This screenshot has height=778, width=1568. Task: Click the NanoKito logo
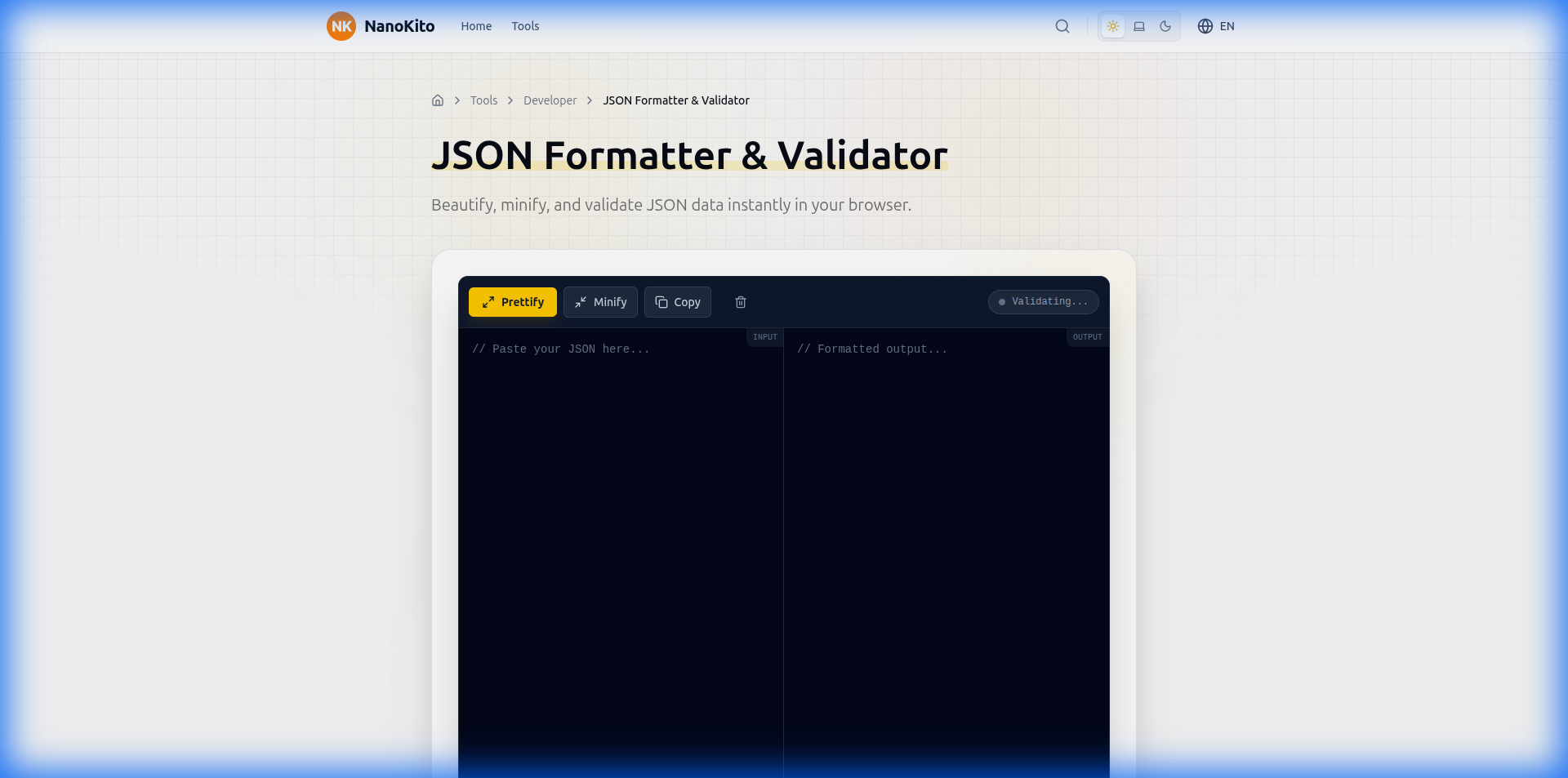380,26
